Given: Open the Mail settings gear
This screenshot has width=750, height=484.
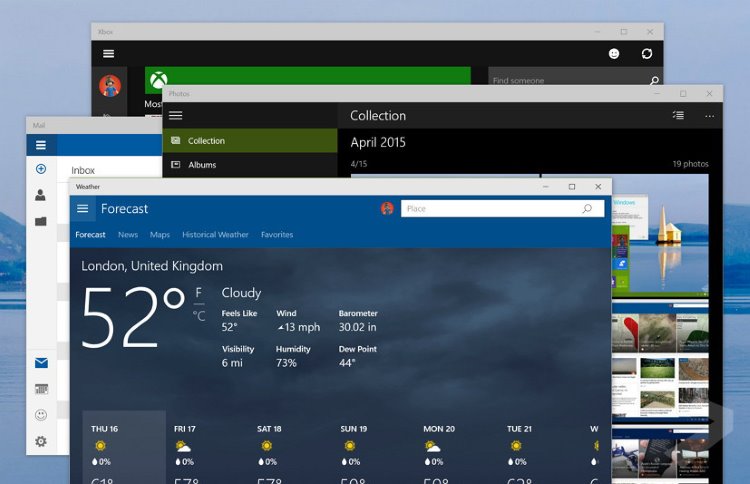Looking at the screenshot, I should pyautogui.click(x=41, y=441).
